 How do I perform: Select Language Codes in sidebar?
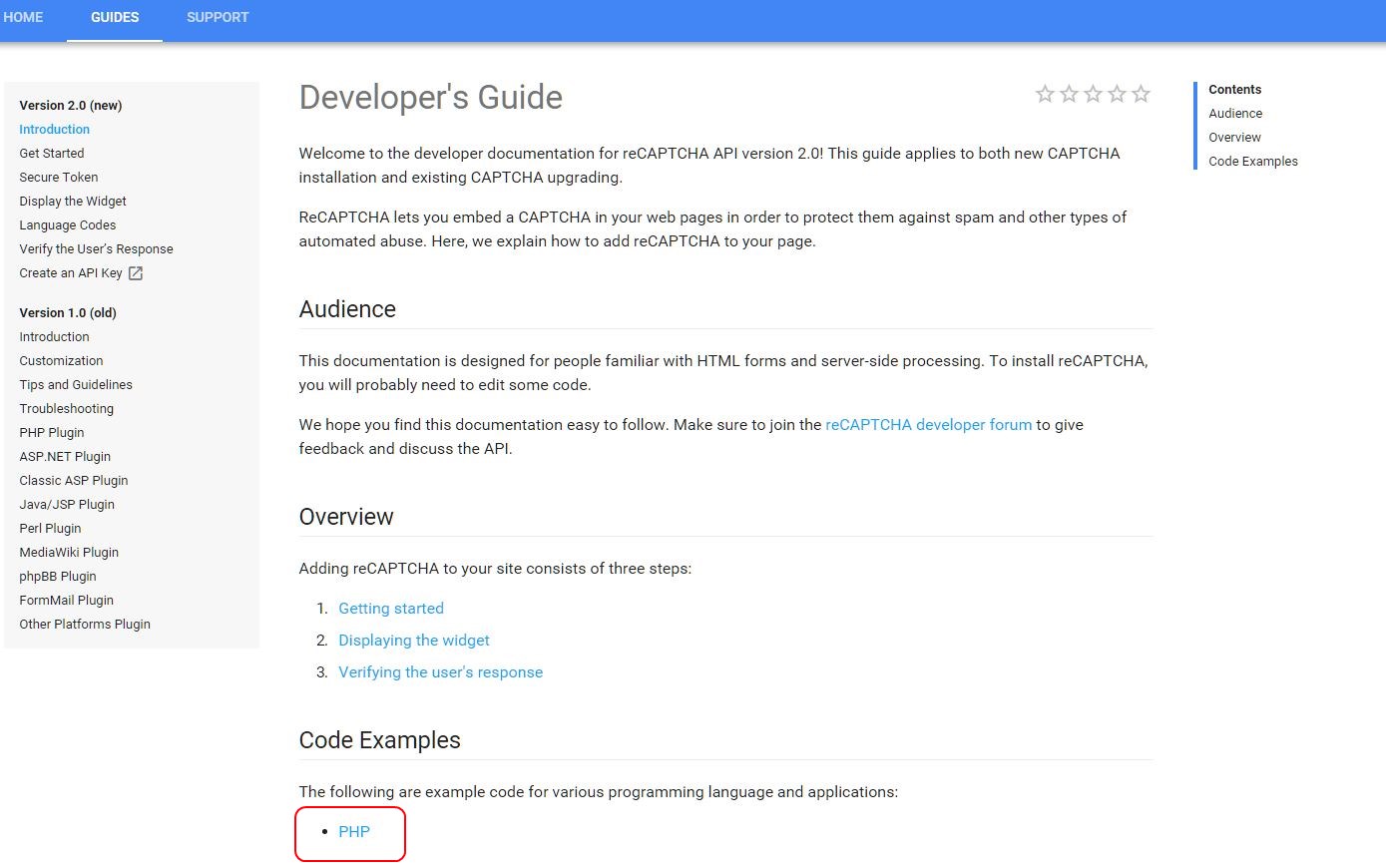point(68,225)
